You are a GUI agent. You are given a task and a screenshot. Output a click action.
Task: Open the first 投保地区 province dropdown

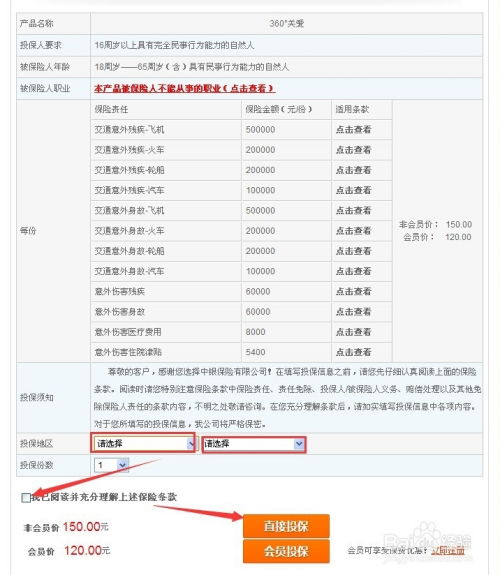145,444
